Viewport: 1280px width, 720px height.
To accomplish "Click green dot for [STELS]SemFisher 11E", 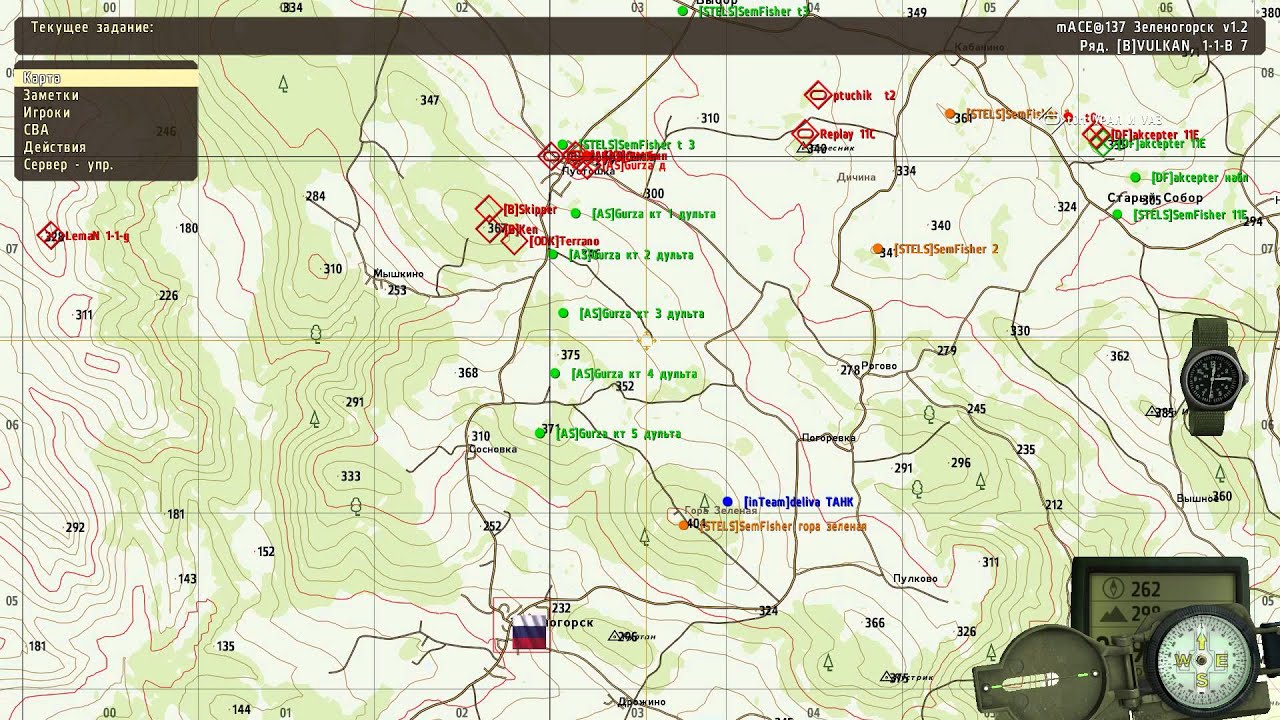I will tap(1117, 214).
